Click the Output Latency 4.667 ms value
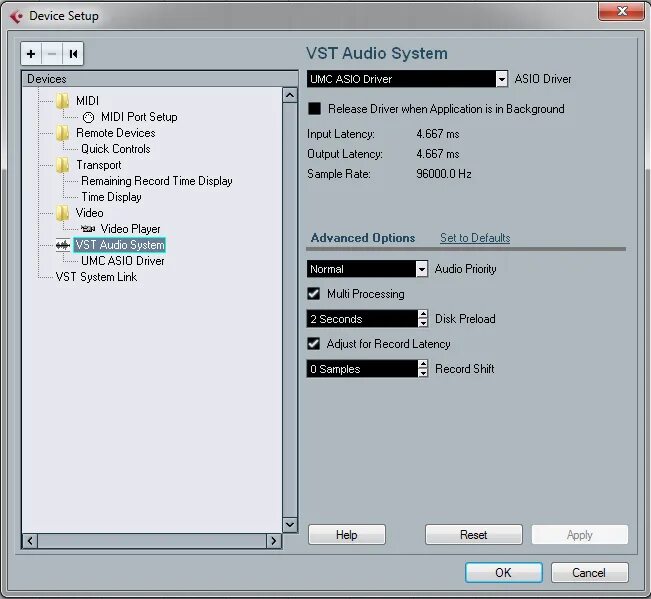Viewport: 651px width, 599px height. coord(438,154)
